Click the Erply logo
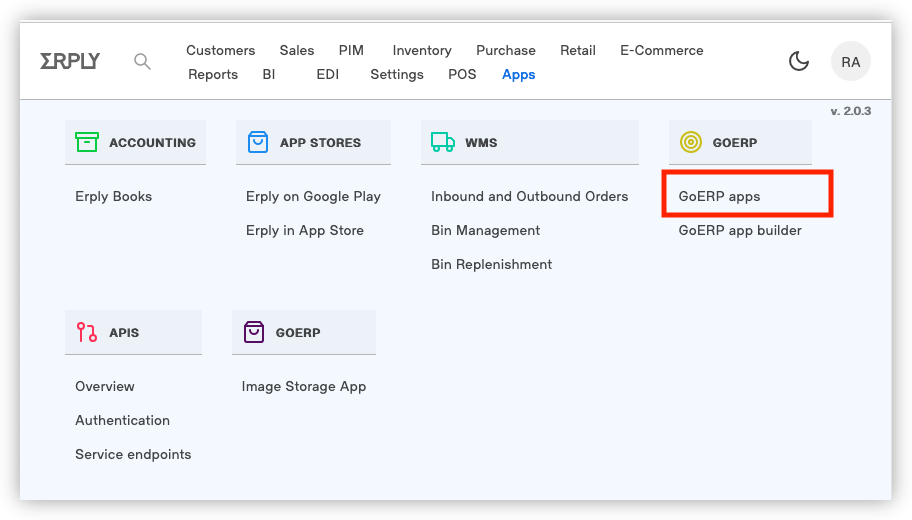912x520 pixels. (70, 61)
